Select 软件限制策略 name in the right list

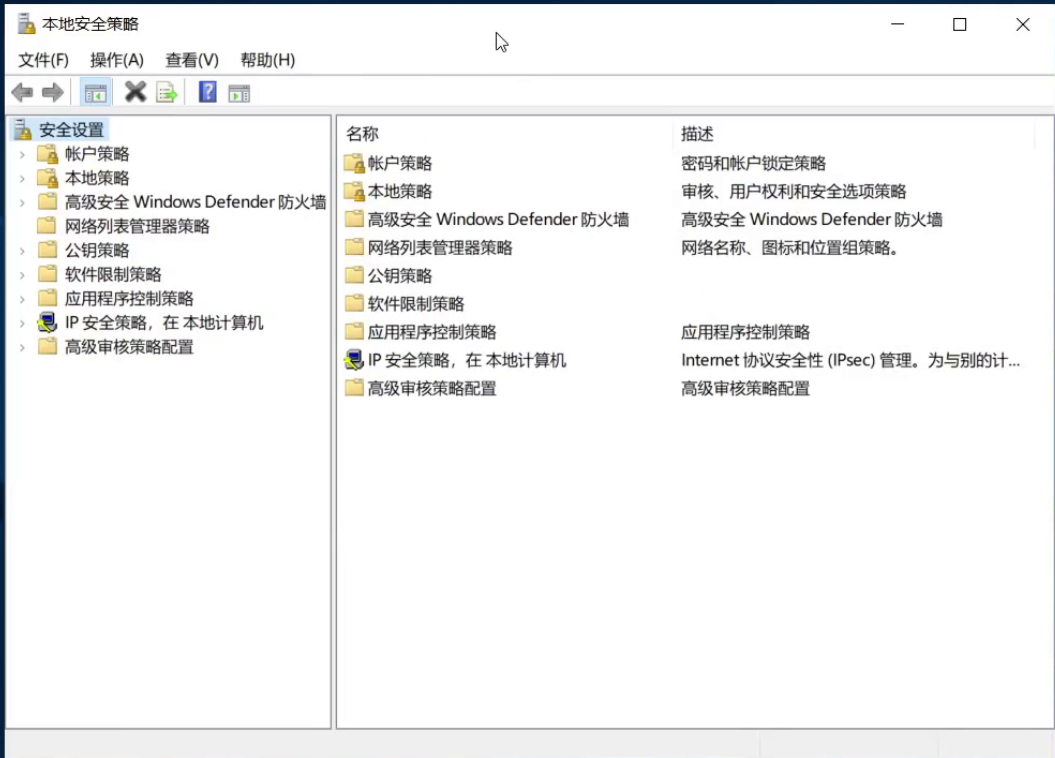click(416, 304)
